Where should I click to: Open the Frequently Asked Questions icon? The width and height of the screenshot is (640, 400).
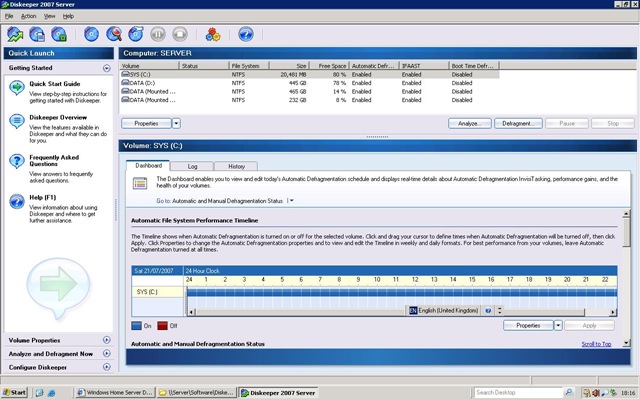coord(17,161)
